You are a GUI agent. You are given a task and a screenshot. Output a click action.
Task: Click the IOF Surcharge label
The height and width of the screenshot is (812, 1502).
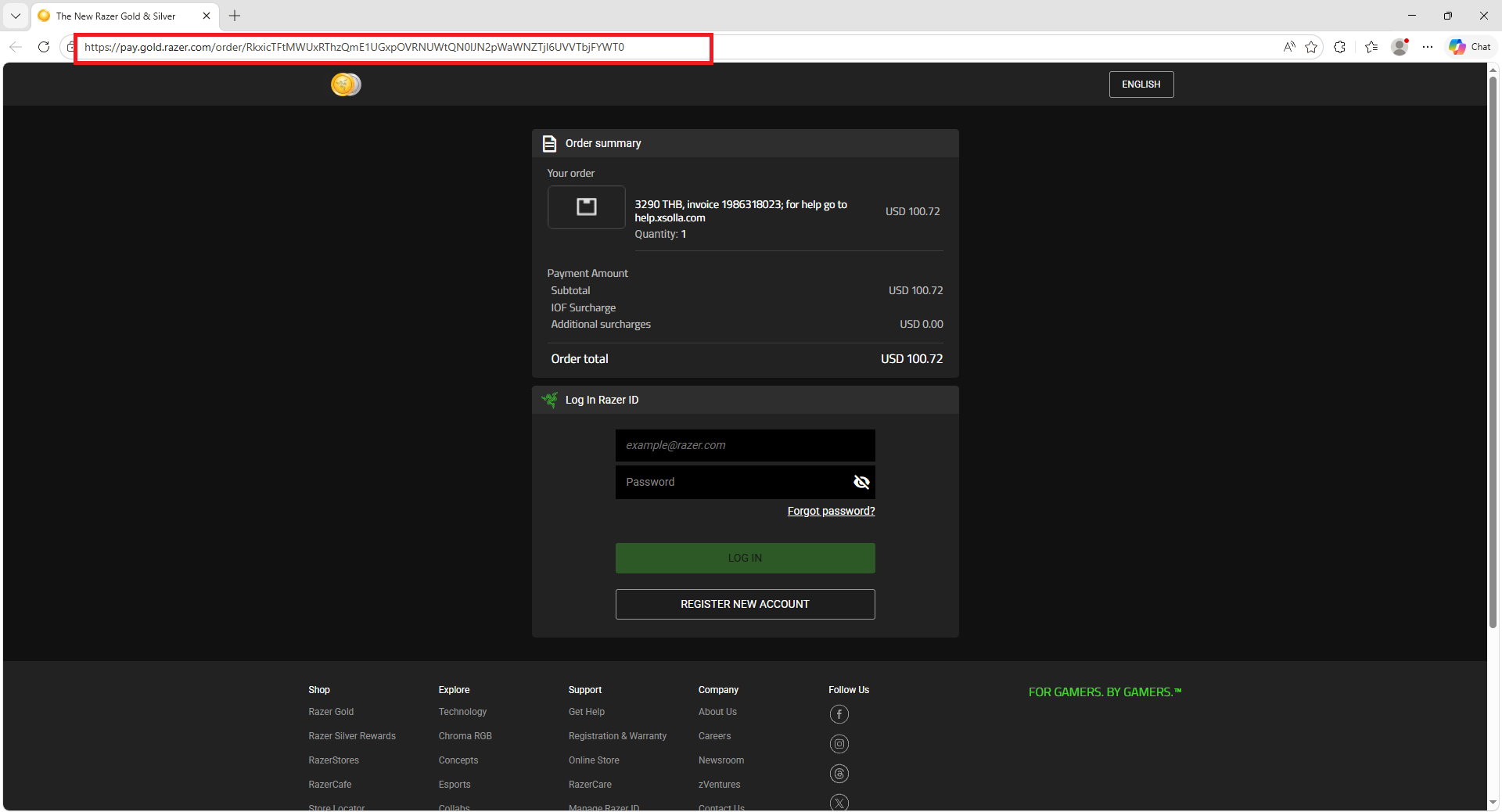[583, 307]
